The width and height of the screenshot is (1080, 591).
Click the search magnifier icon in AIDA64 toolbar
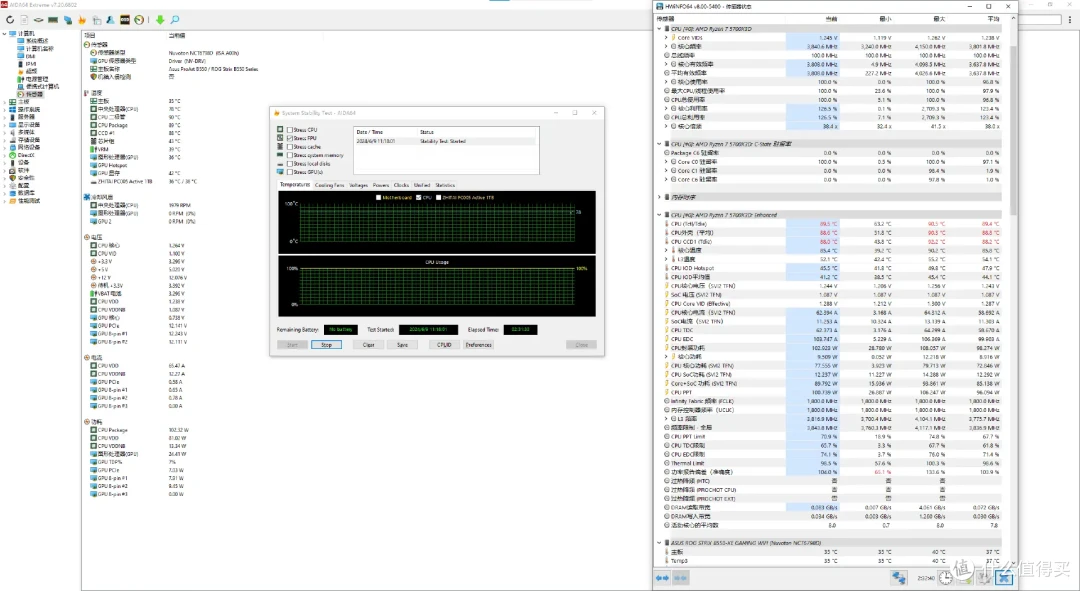pyautogui.click(x=174, y=19)
